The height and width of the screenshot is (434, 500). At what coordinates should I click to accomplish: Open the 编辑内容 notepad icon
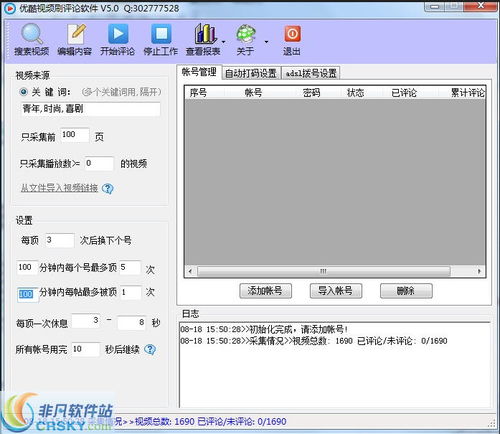pos(75,34)
